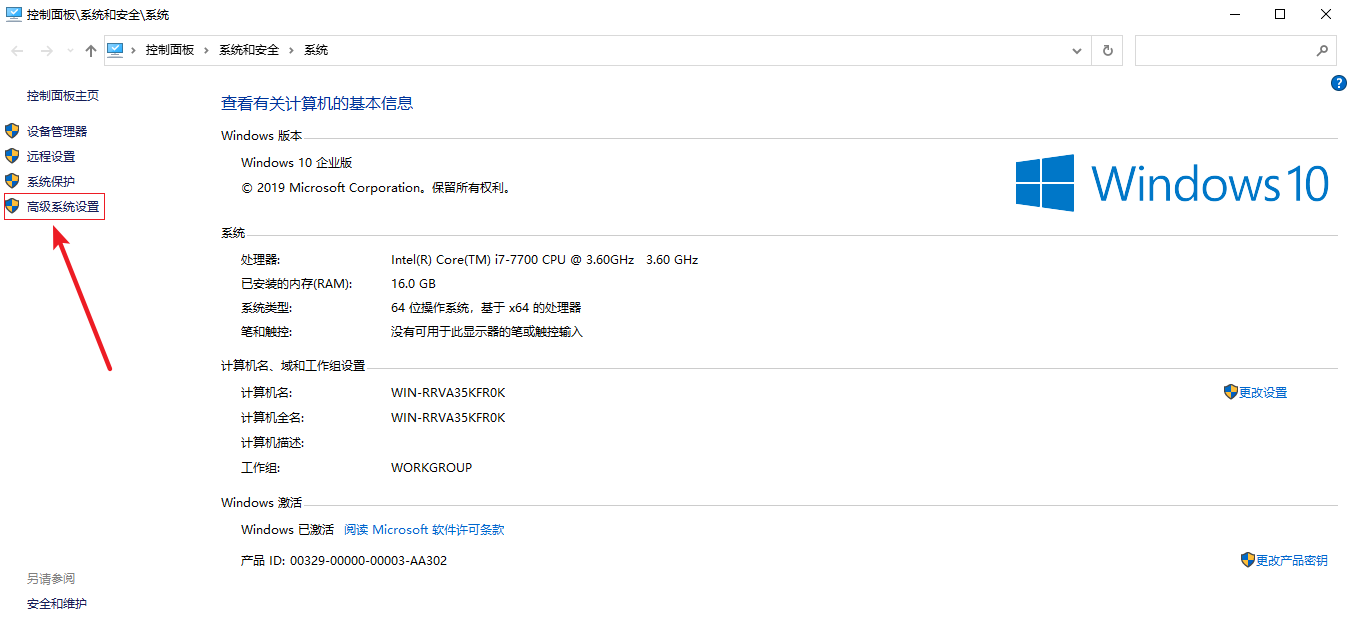The width and height of the screenshot is (1348, 632).
Task: Open 控制面板主页 link in sidebar
Action: pyautogui.click(x=63, y=96)
